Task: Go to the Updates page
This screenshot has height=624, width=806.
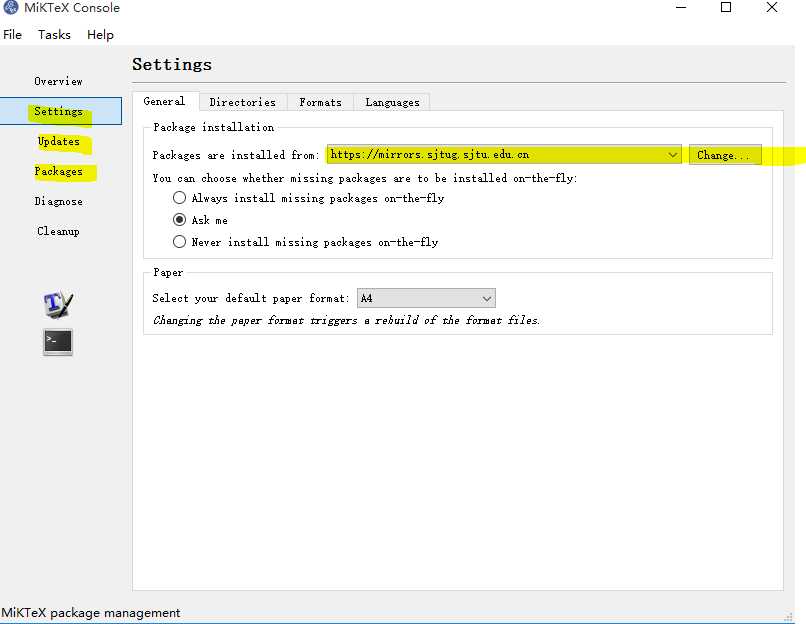Action: tap(59, 141)
